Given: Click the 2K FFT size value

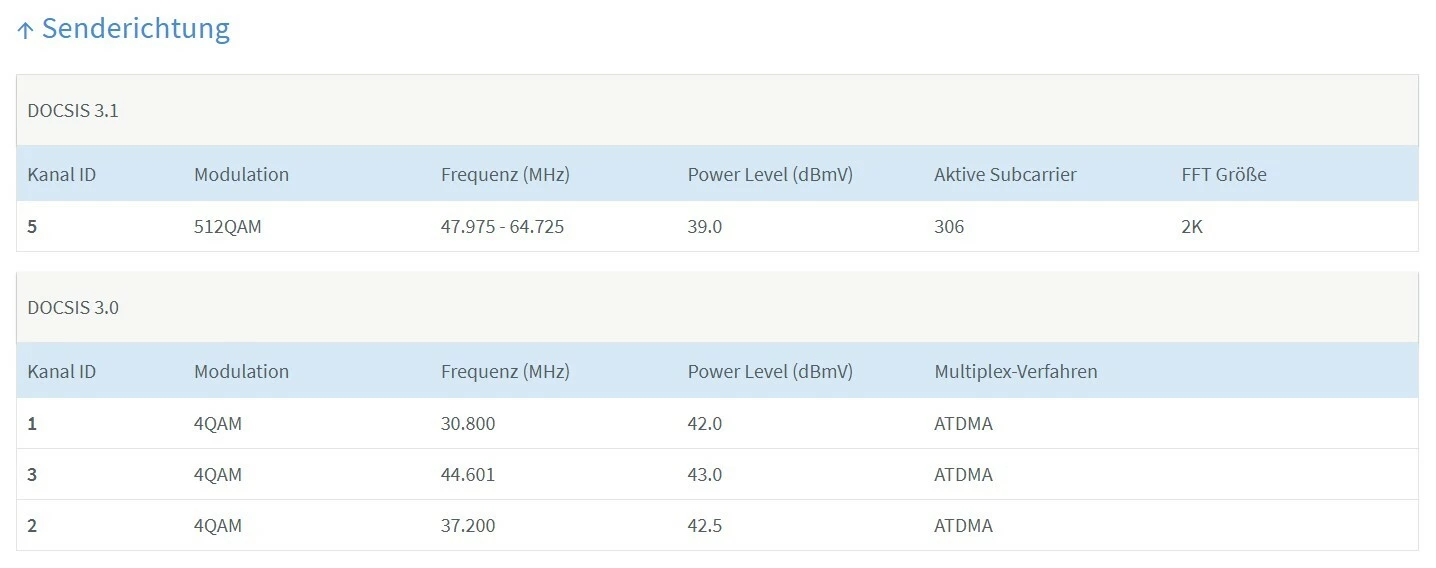Looking at the screenshot, I should pos(1192,227).
